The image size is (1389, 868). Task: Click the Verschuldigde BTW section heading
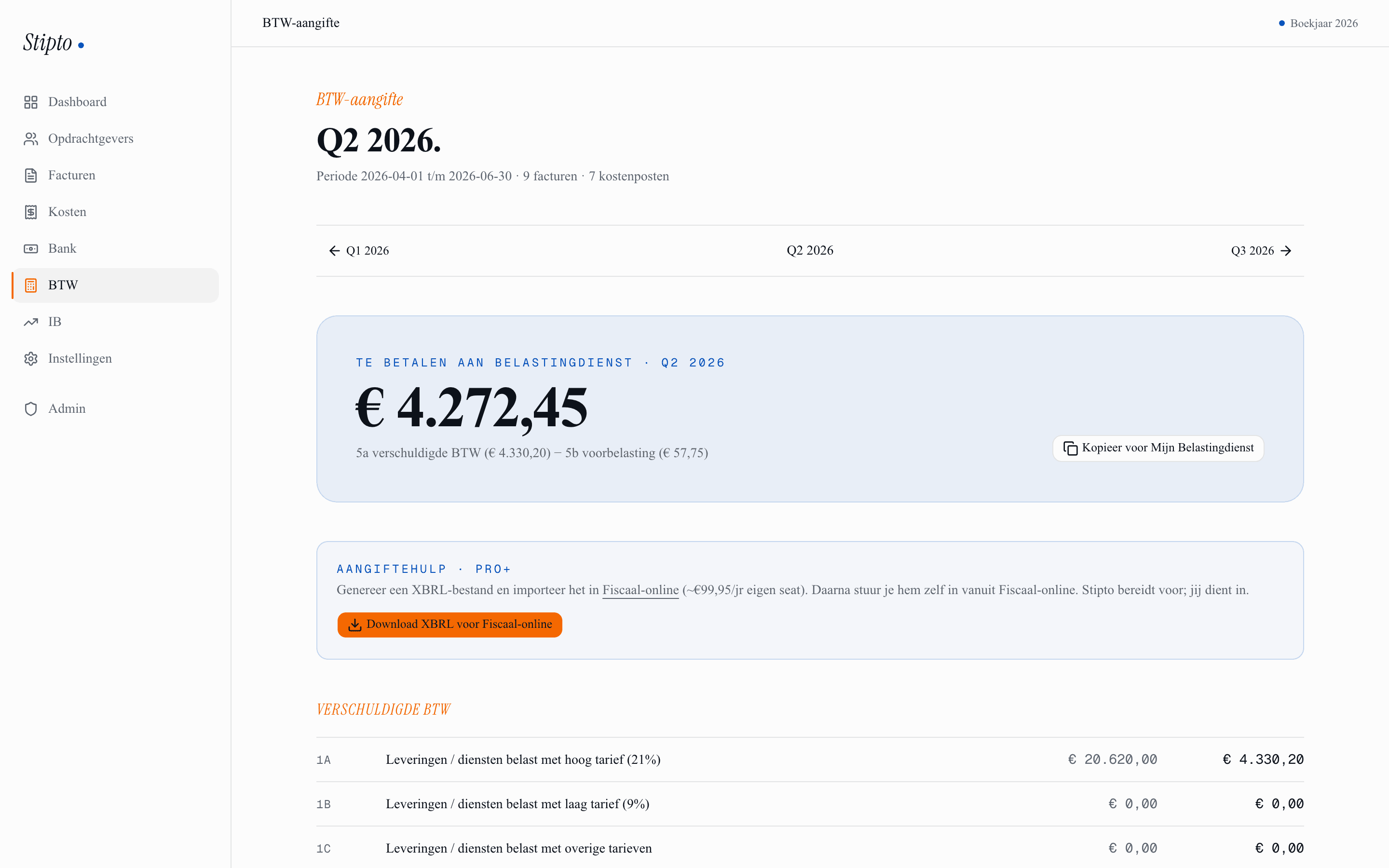383,710
